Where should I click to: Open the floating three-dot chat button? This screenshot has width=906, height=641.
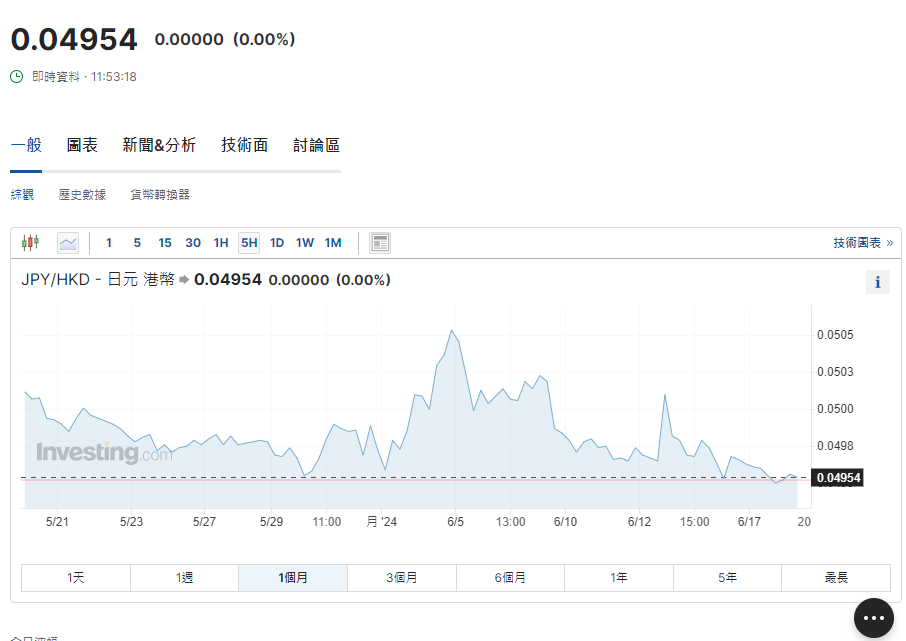tap(874, 618)
